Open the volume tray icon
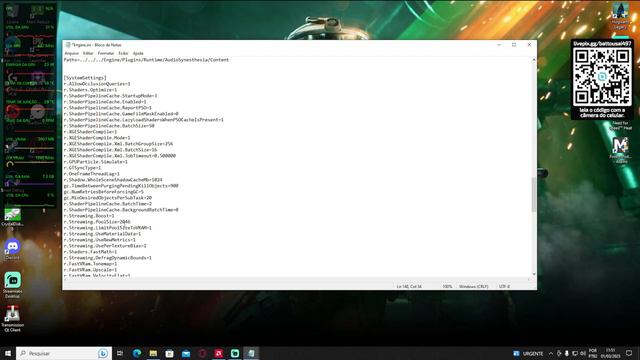The height and width of the screenshot is (360, 640). click(x=583, y=353)
